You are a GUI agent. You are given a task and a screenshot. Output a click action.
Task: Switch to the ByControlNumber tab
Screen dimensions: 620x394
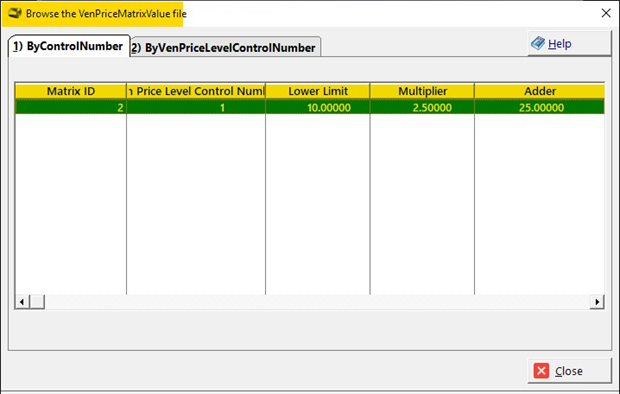pyautogui.click(x=69, y=46)
